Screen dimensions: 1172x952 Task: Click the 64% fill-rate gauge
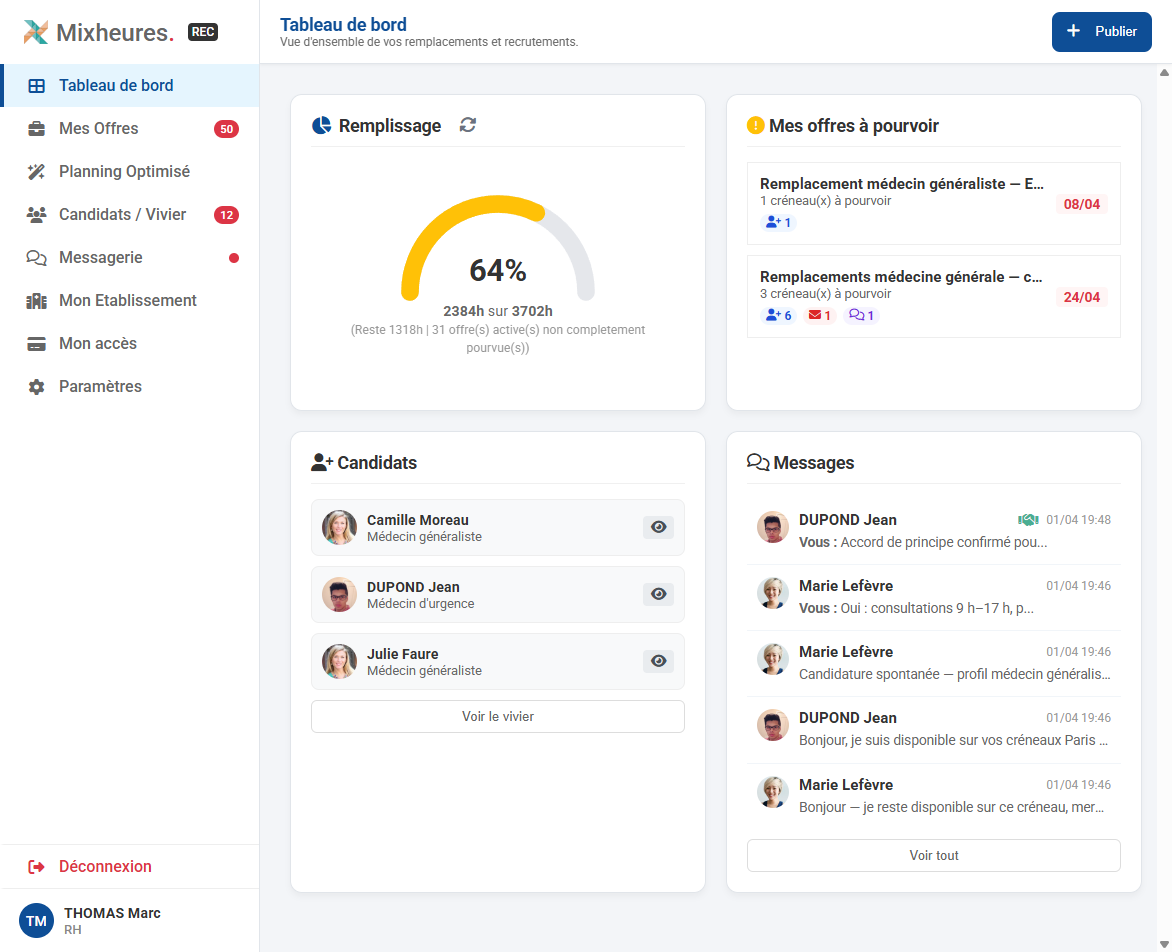(498, 249)
